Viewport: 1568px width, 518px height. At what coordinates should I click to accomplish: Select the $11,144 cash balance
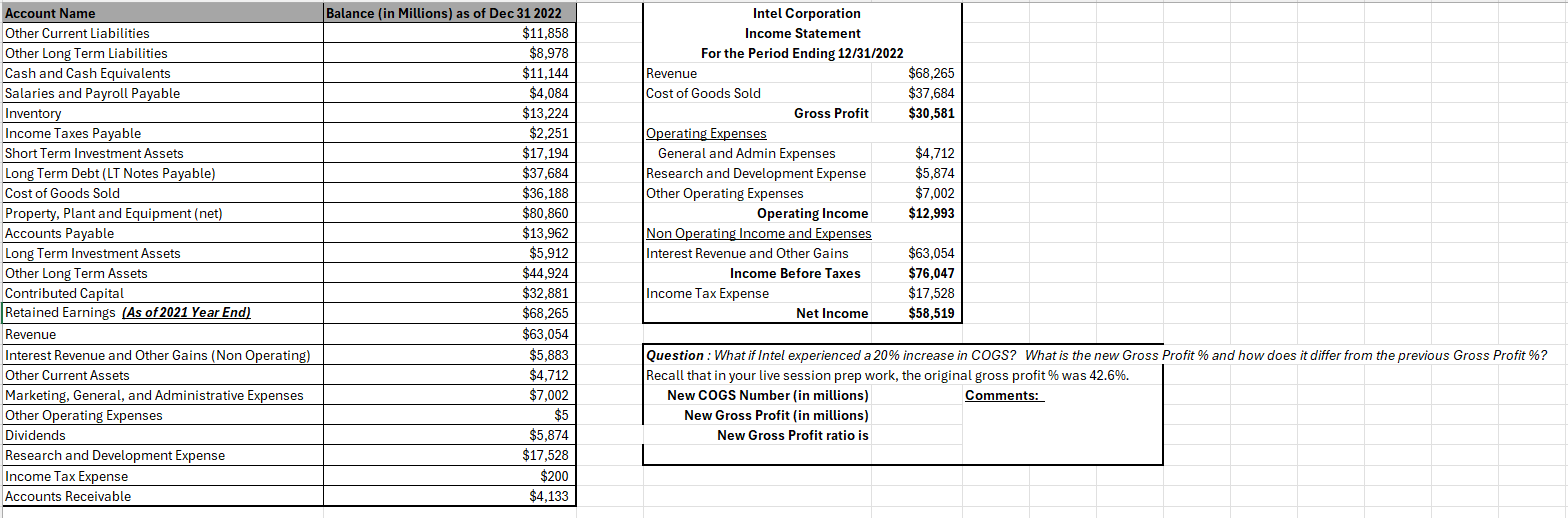click(x=450, y=73)
